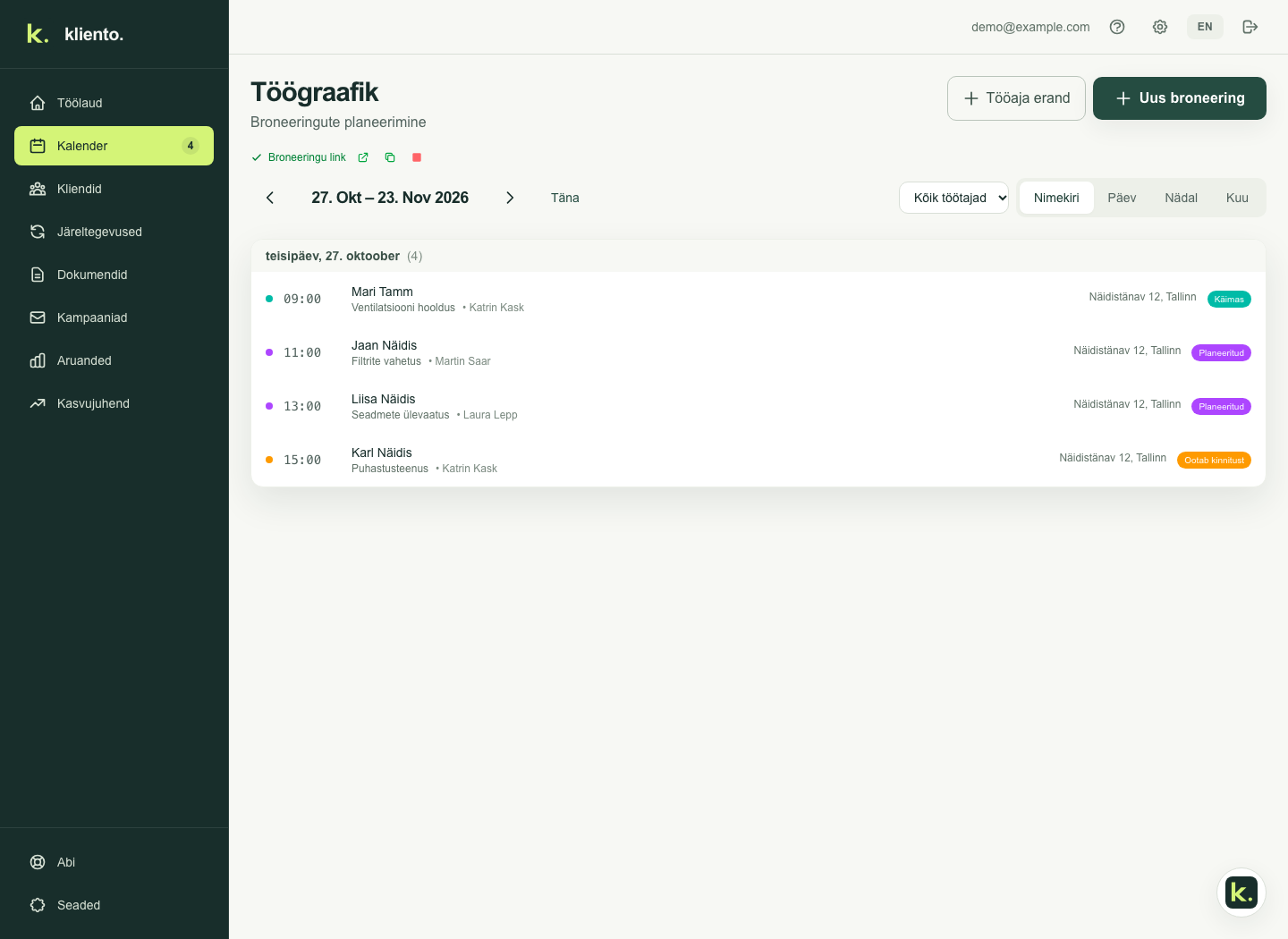
Task: Click the log out icon
Action: tap(1250, 27)
